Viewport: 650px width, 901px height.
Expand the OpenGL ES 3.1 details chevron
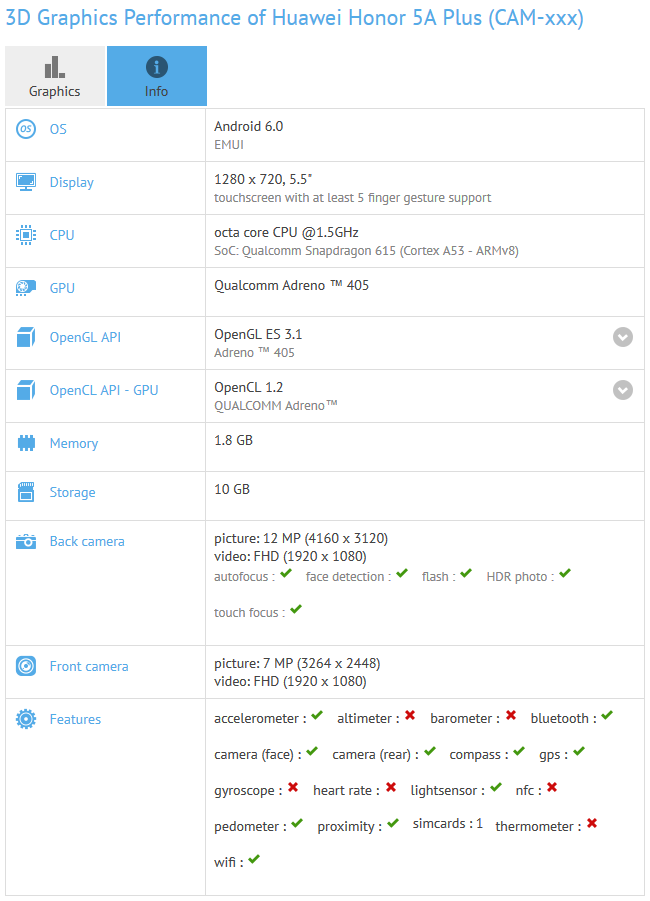623,337
